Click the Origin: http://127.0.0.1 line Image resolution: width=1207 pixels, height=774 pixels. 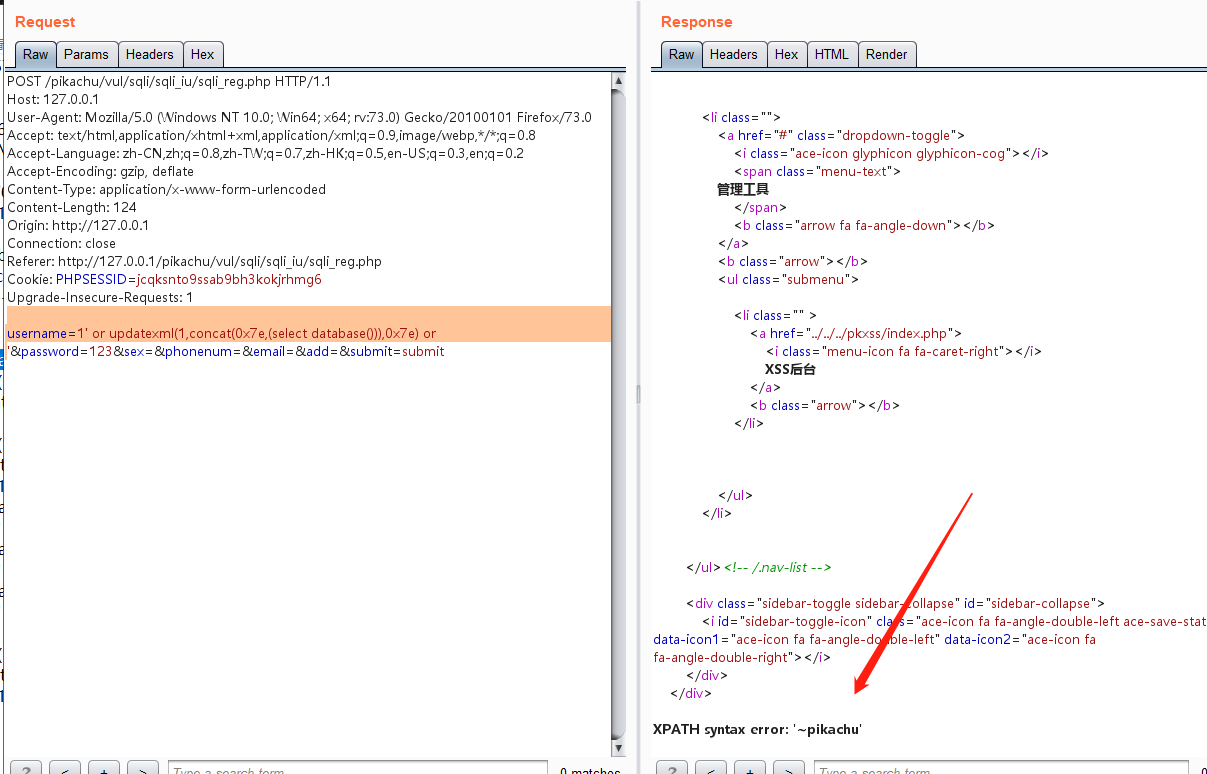click(x=78, y=225)
